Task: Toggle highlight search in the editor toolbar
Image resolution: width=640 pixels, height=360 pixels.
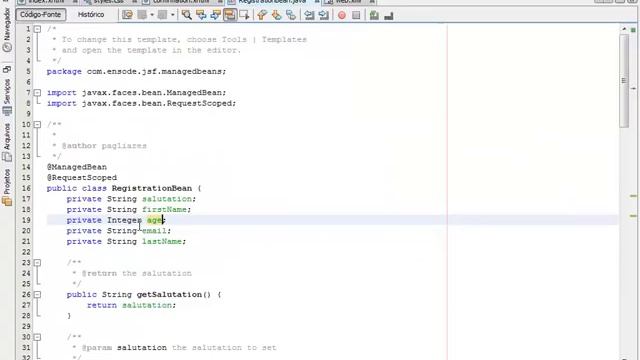Action: (x=230, y=15)
